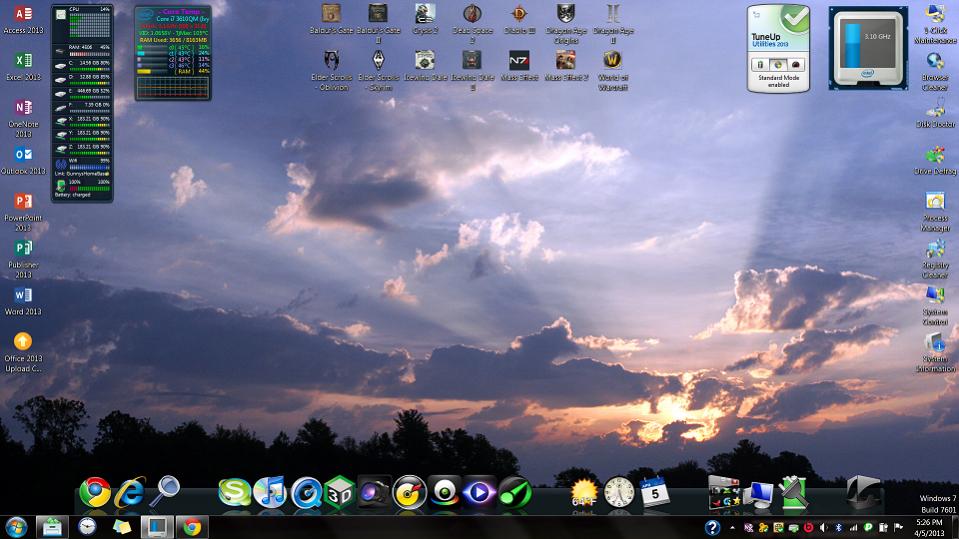The width and height of the screenshot is (959, 539).
Task: Open the OneNote 2013 desktop icon
Action: pos(23,118)
